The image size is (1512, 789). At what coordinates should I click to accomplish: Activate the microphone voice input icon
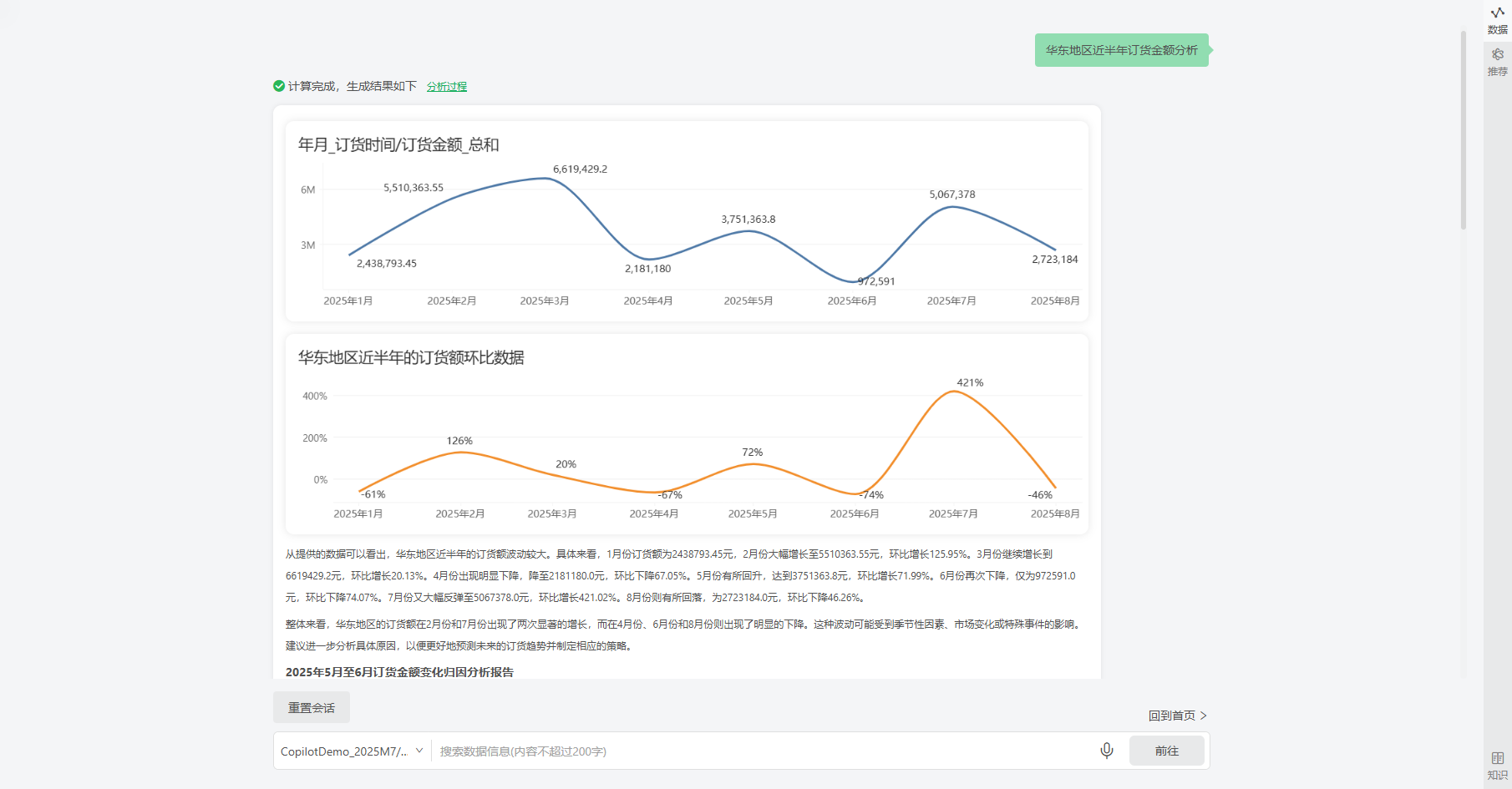point(1106,751)
